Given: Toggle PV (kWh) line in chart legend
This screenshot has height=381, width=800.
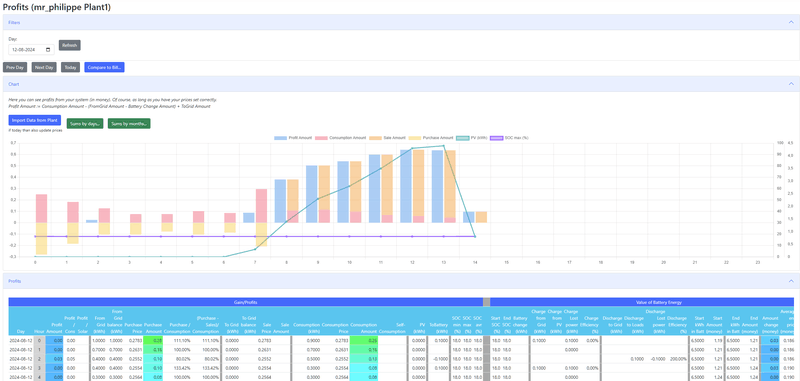Looking at the screenshot, I should (x=471, y=138).
